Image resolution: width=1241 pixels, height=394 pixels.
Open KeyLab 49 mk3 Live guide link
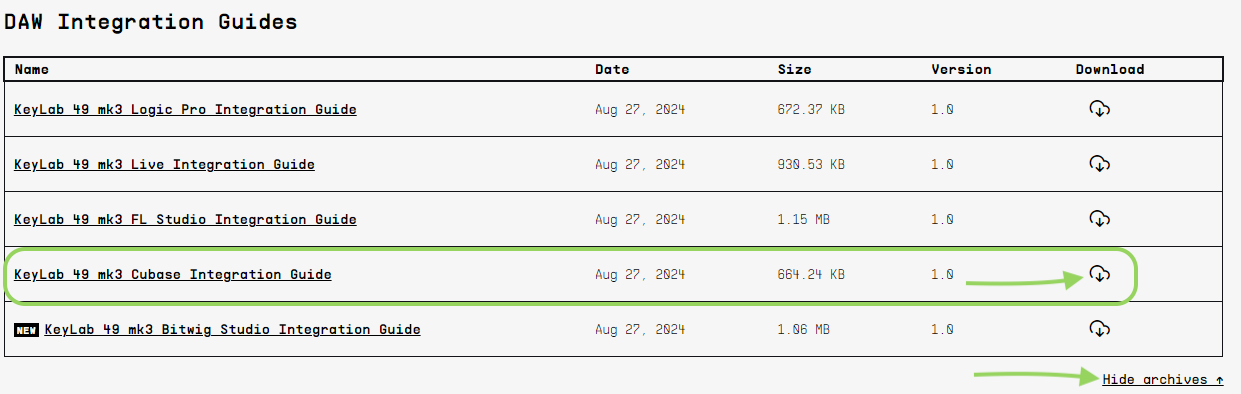point(164,165)
